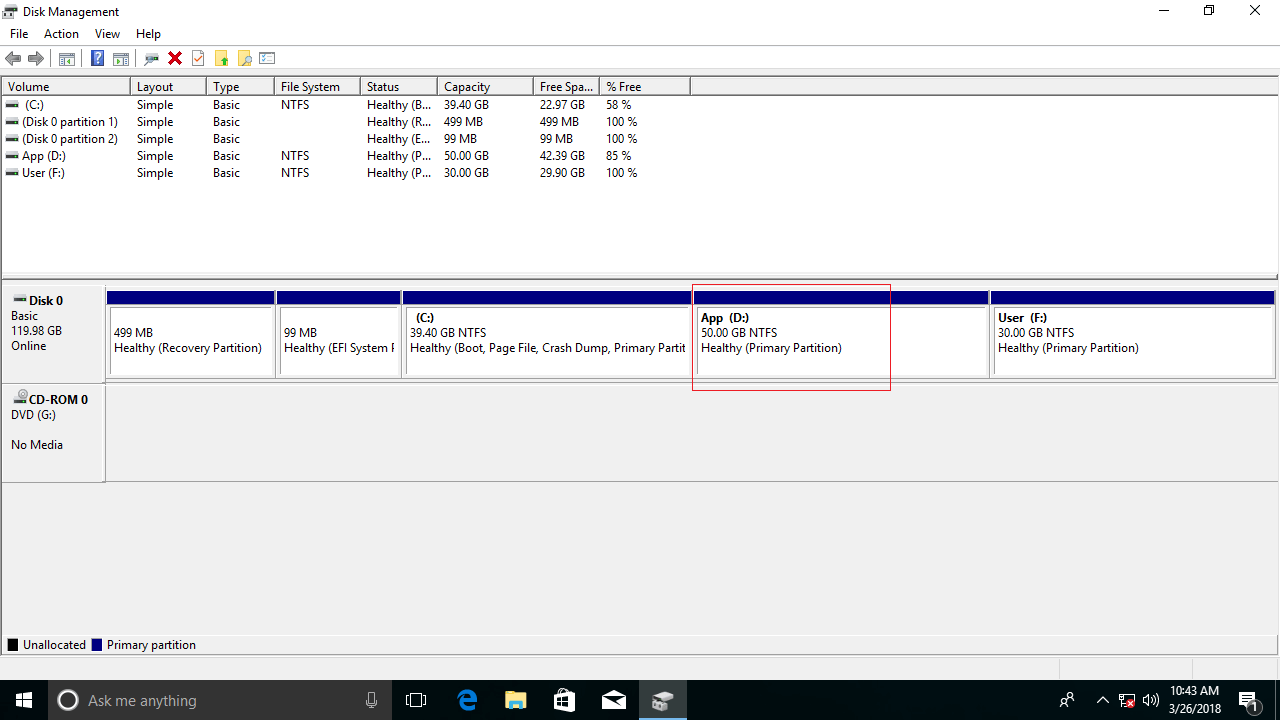The height and width of the screenshot is (720, 1280).
Task: Click the blue Help question mark icon
Action: (97, 59)
